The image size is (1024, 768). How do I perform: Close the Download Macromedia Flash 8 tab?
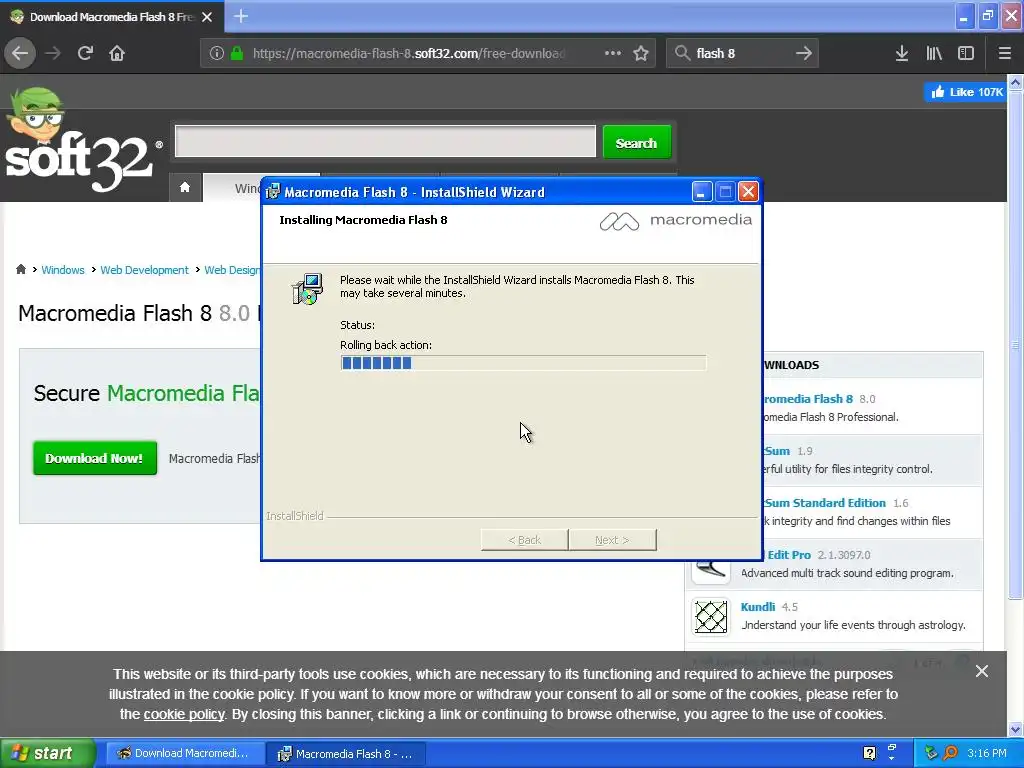click(x=207, y=17)
